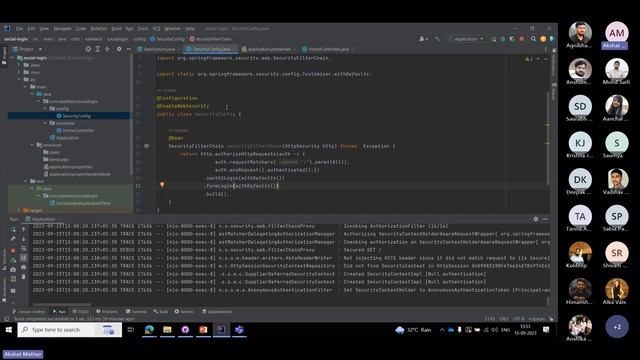Viewport: 640px width, 360px height.
Task: Click the yellow intention lightbulb in editor
Action: pos(162,185)
